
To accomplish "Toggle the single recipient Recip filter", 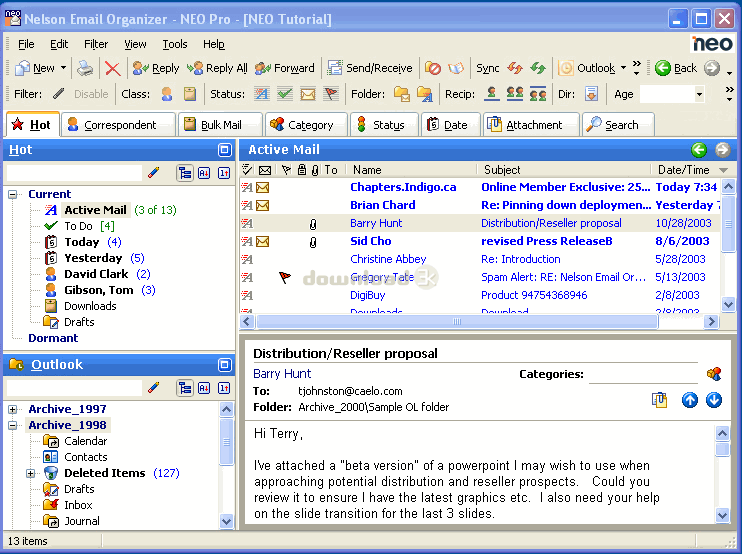I will [492, 94].
